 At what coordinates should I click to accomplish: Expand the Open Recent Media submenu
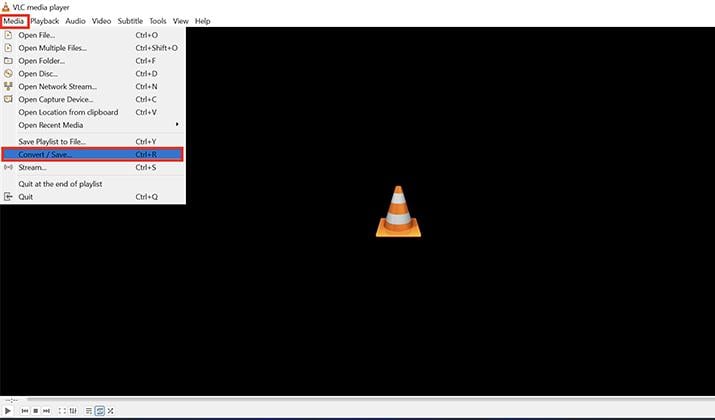[93, 124]
